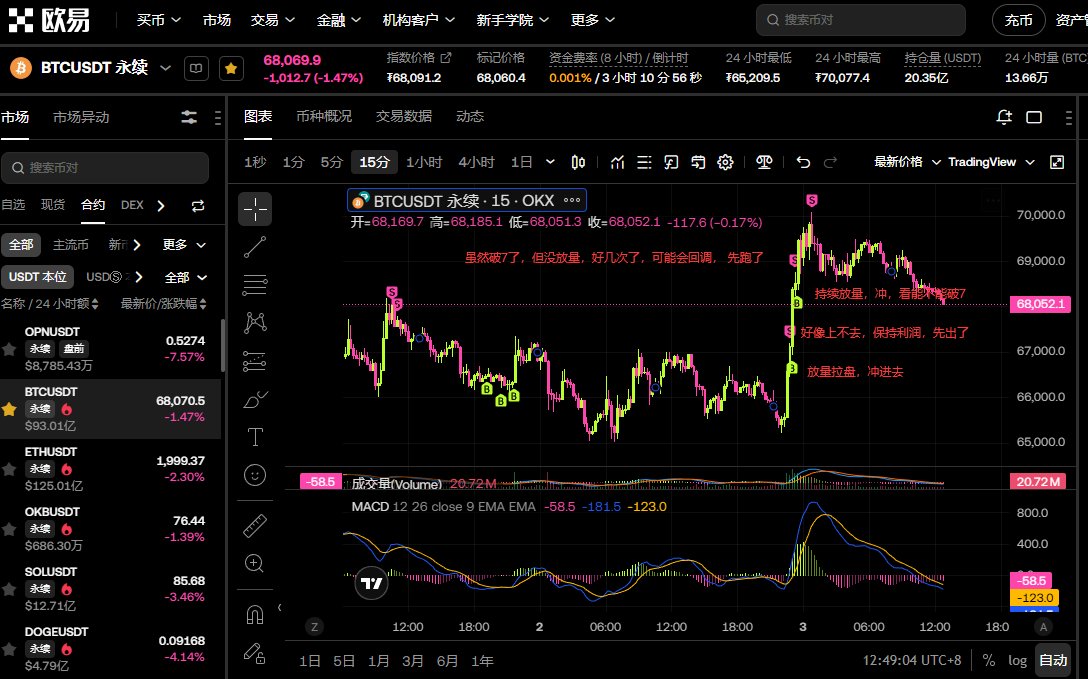Image resolution: width=1088 pixels, height=679 pixels.
Task: Click the 充币 deposit button
Action: coord(1019,20)
